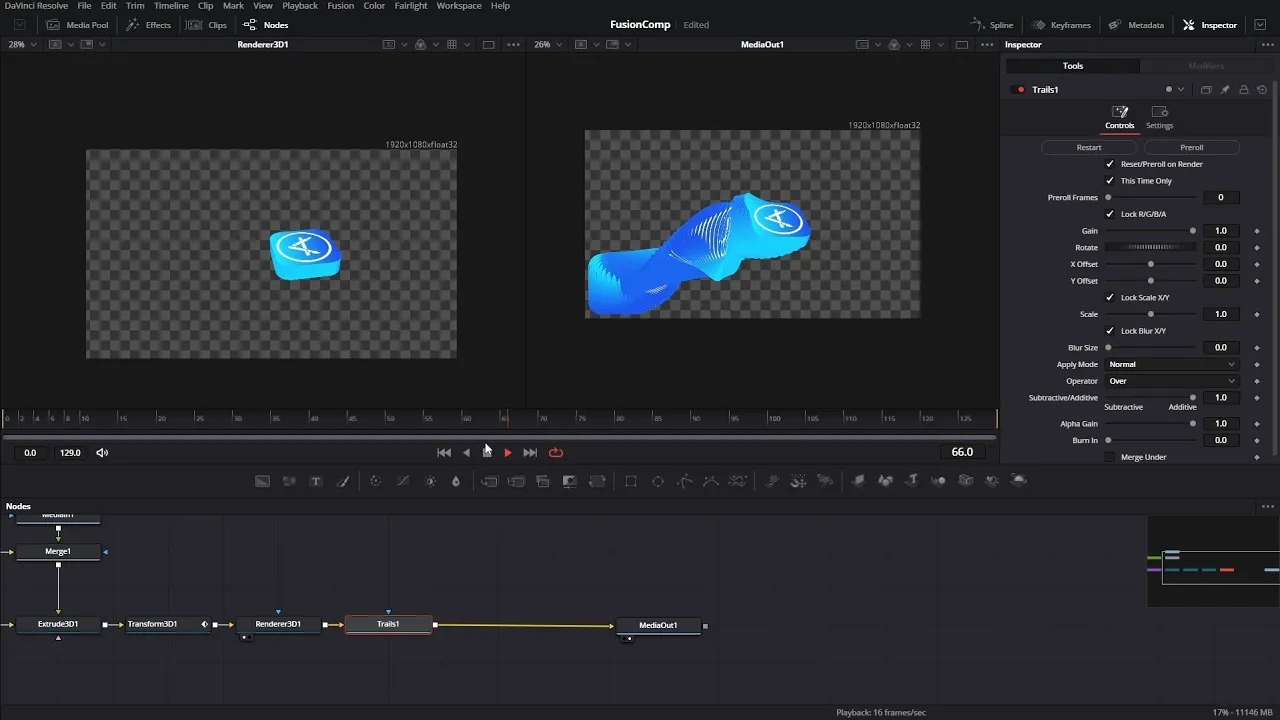Add a Text+ tool from the toolbar
This screenshot has height=720, width=1280.
pyautogui.click(x=316, y=481)
